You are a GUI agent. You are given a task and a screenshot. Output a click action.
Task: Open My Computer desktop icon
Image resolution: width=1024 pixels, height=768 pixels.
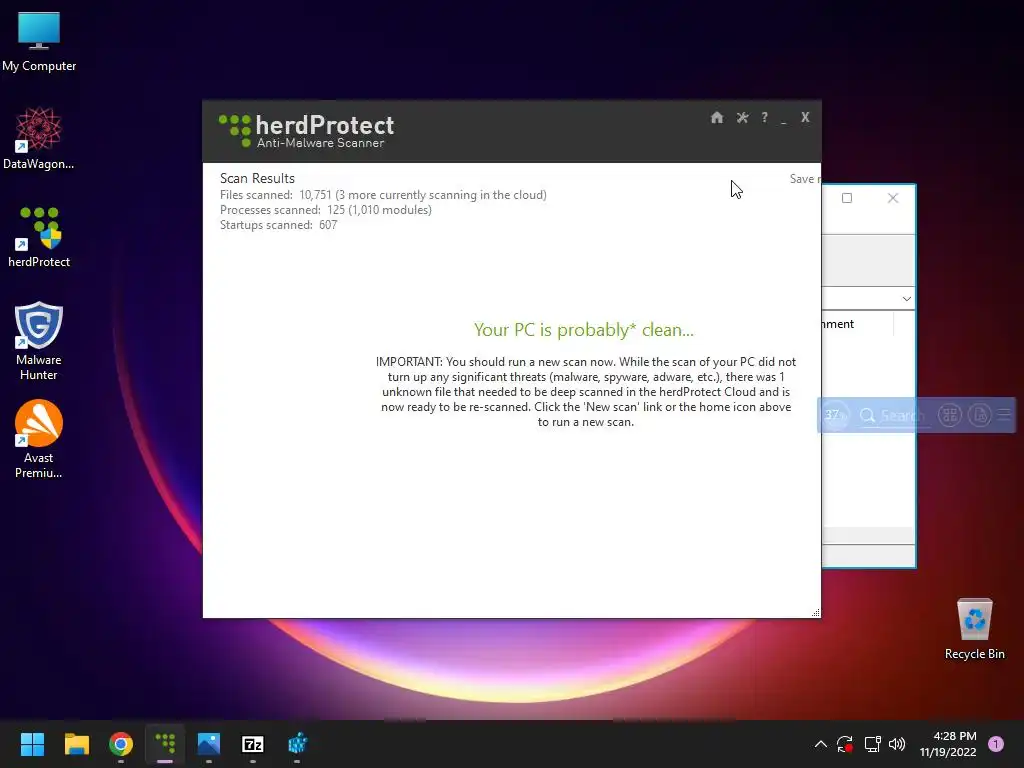[39, 42]
